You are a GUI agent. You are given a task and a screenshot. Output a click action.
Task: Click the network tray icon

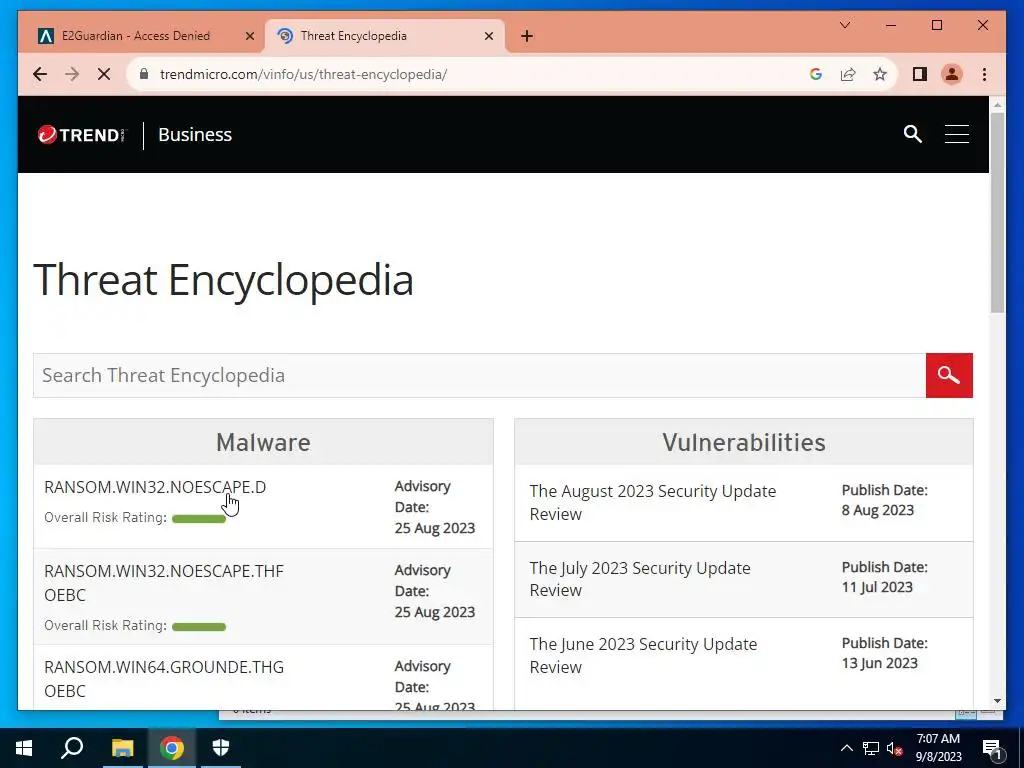tap(871, 748)
